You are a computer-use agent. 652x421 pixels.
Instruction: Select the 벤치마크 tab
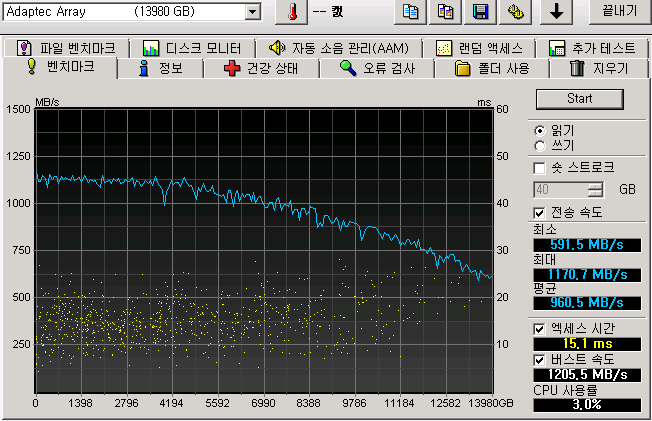tap(60, 67)
